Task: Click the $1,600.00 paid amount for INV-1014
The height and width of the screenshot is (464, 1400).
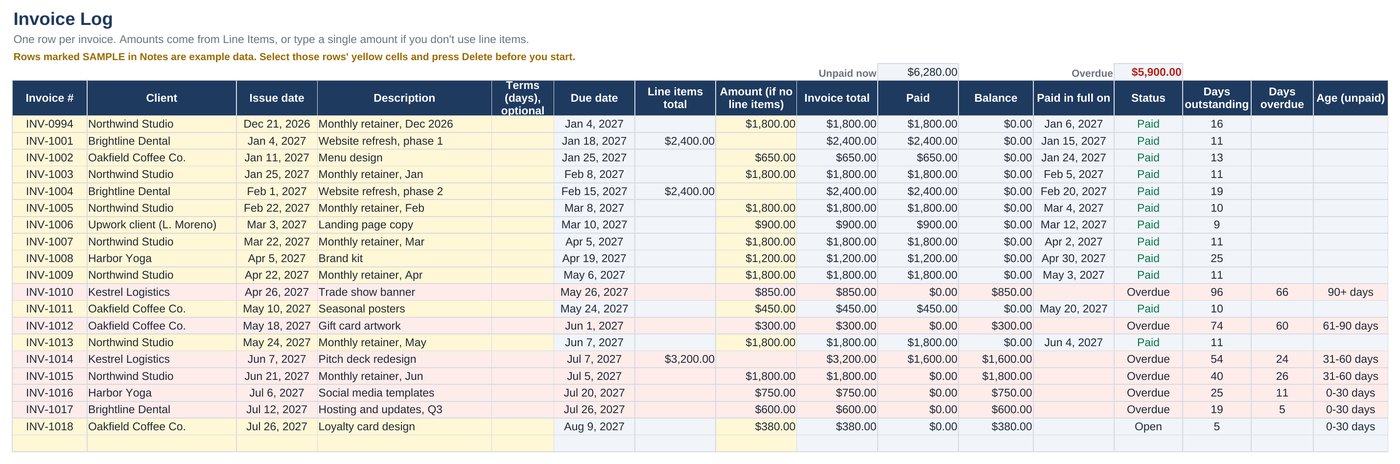Action: [918, 359]
